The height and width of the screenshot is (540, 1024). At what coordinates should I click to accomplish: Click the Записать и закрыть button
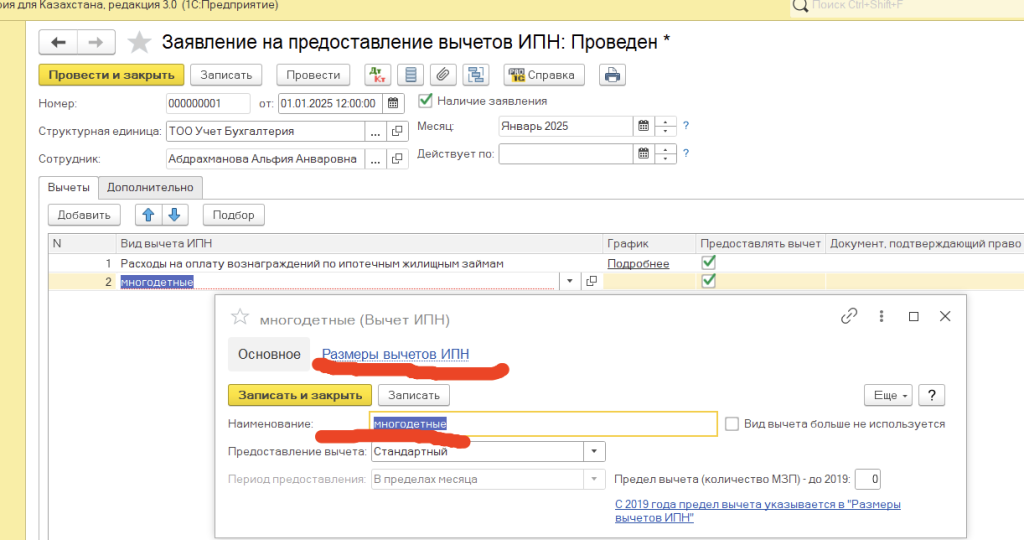[300, 395]
